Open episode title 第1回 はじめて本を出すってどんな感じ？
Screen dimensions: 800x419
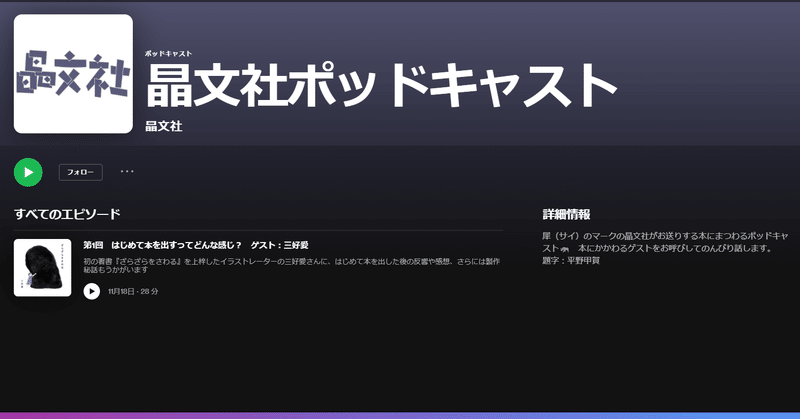pyautogui.click(x=196, y=245)
